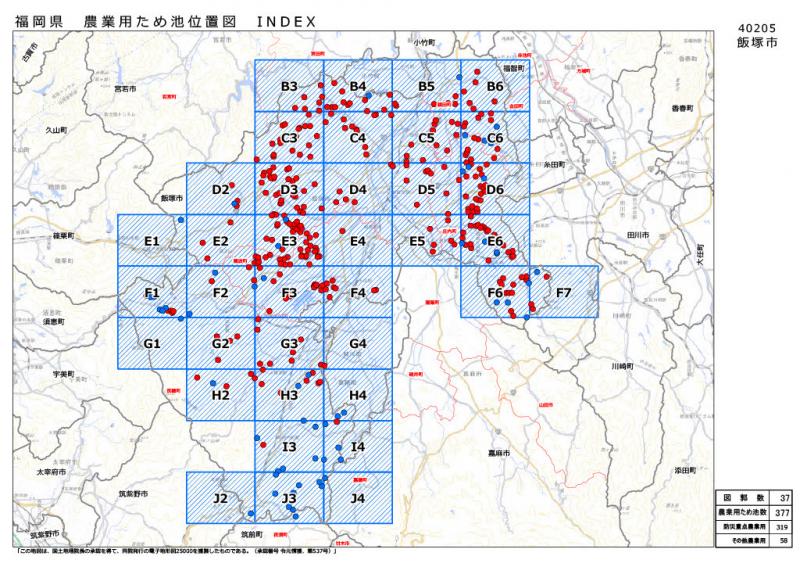Click the 図郭数 legend row
This screenshot has width=800, height=567.
755,497
